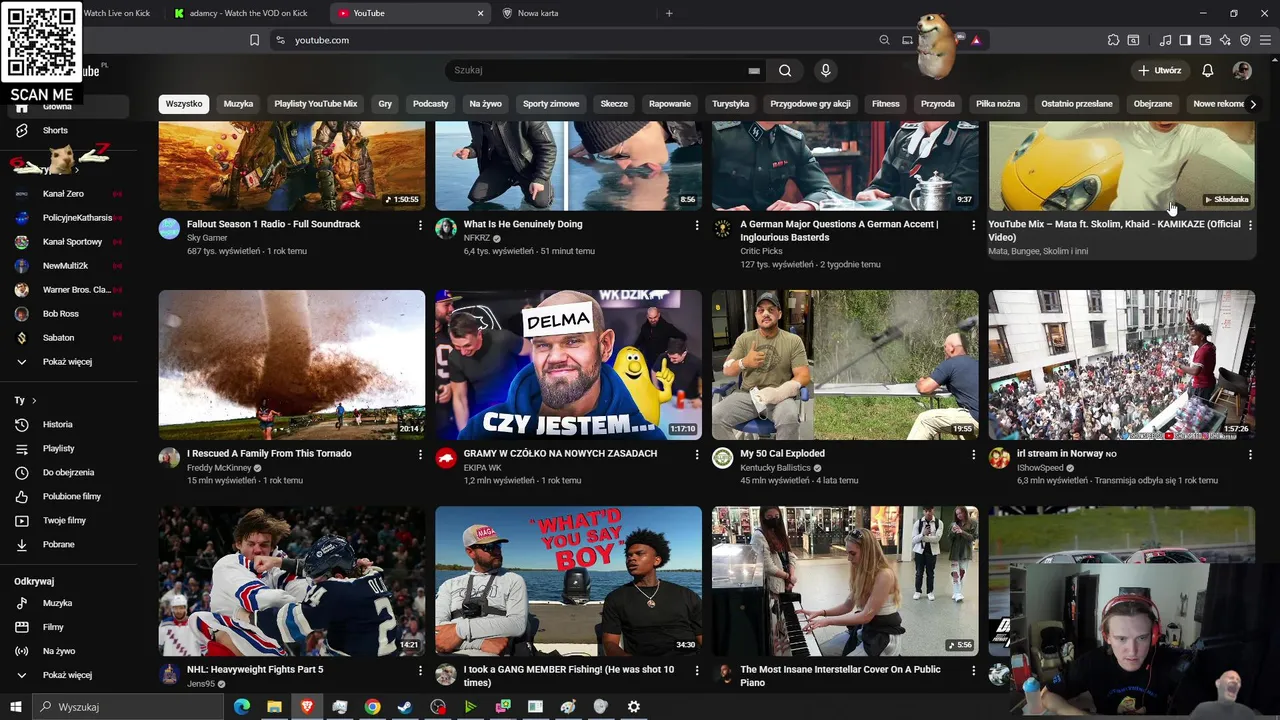Select the Ostatnio przesłane chip

pyautogui.click(x=1077, y=104)
